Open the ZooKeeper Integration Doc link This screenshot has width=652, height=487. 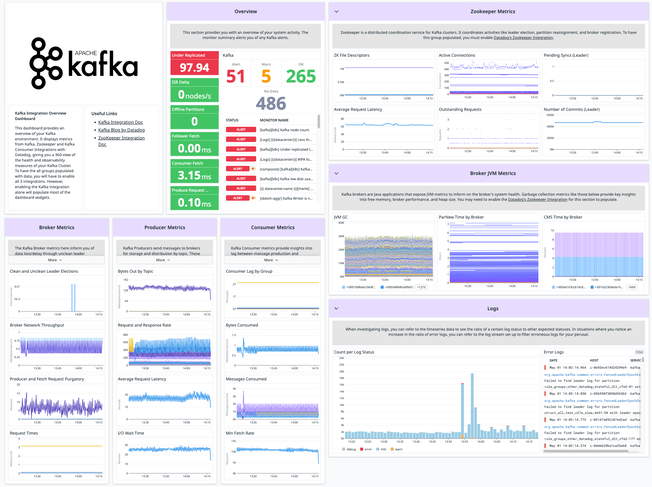[x=125, y=138]
